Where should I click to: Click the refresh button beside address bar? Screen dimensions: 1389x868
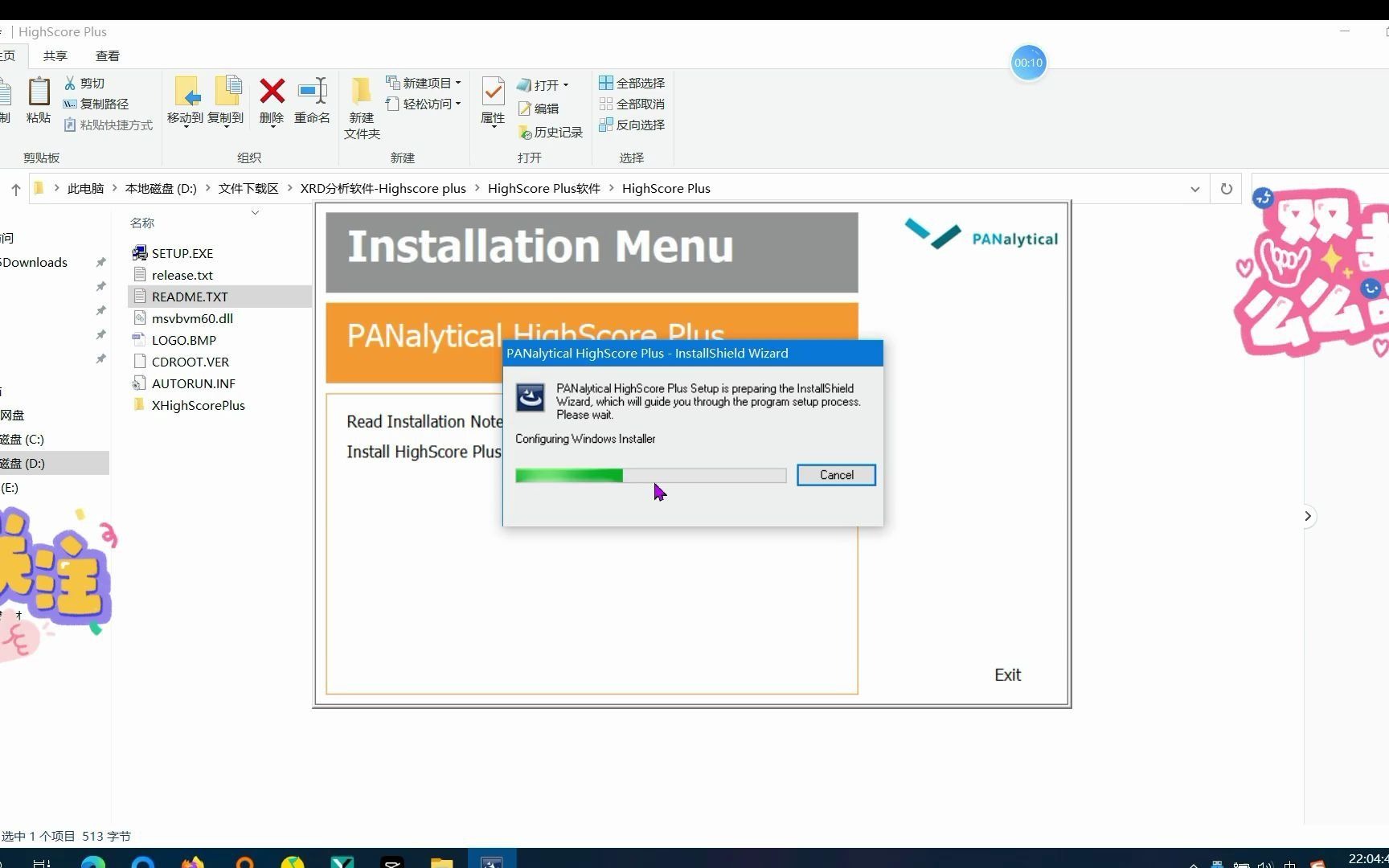1226,189
